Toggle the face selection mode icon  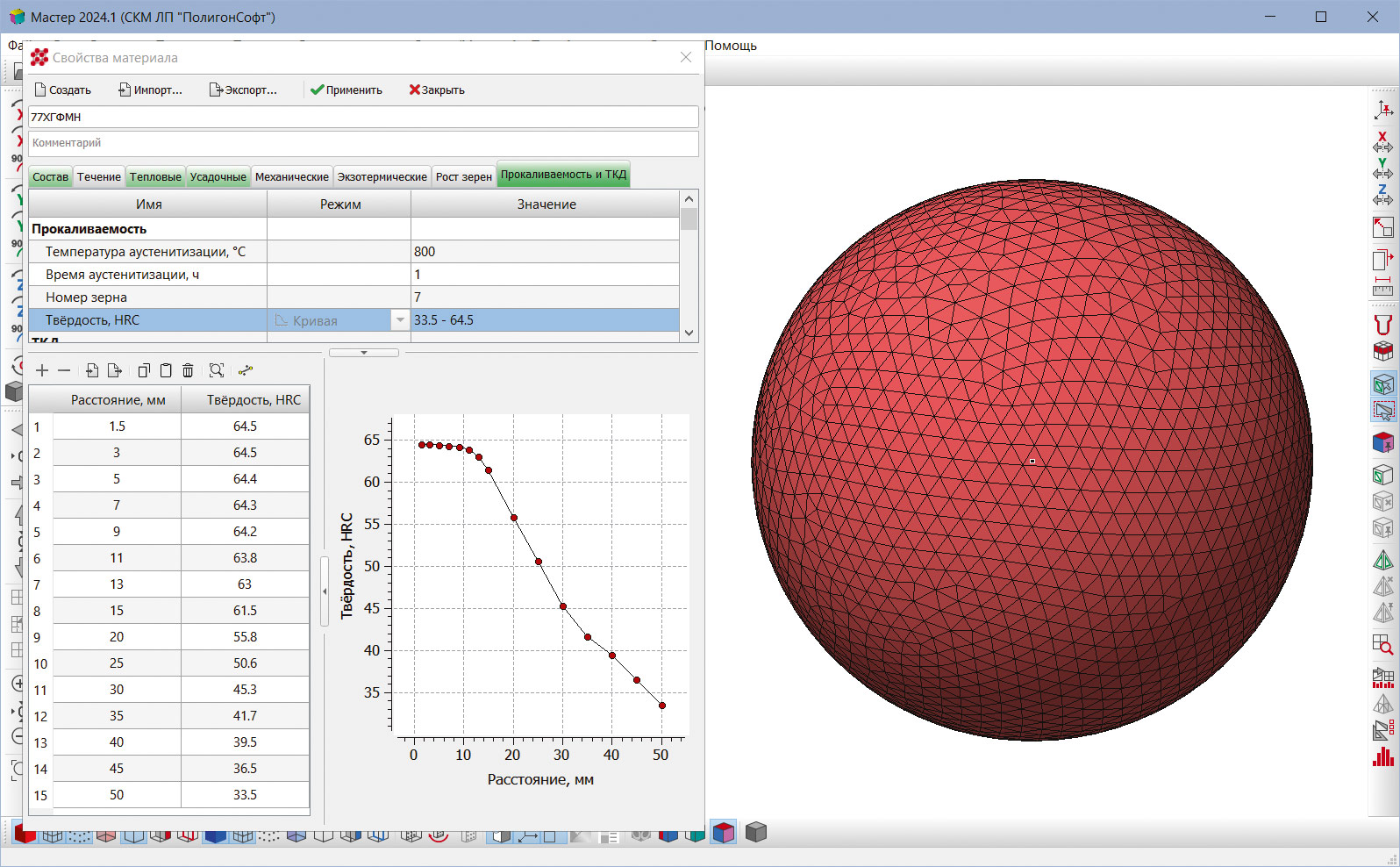tap(1382, 384)
